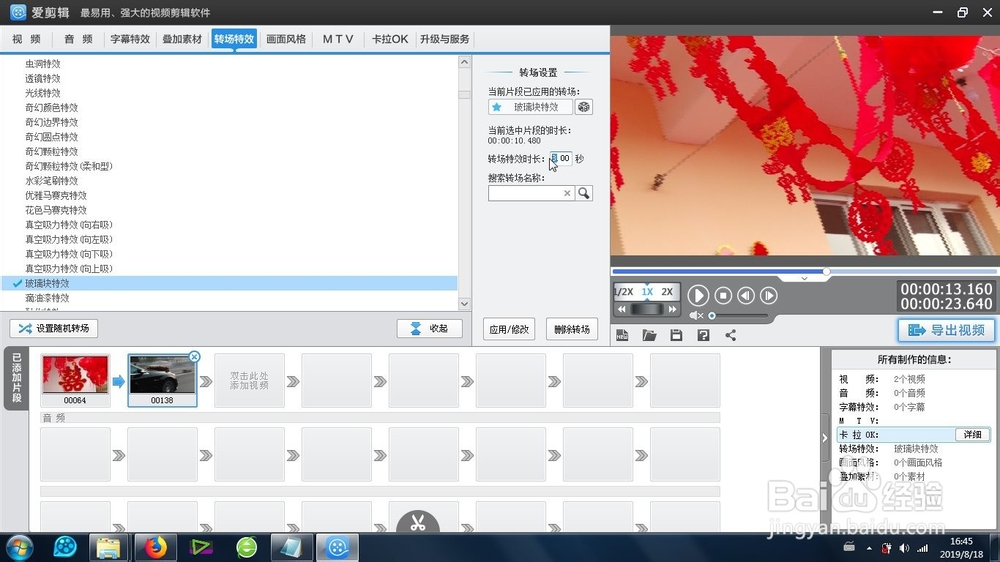Image resolution: width=1000 pixels, height=562 pixels.
Task: Click the 转场特效 tab
Action: tap(234, 39)
